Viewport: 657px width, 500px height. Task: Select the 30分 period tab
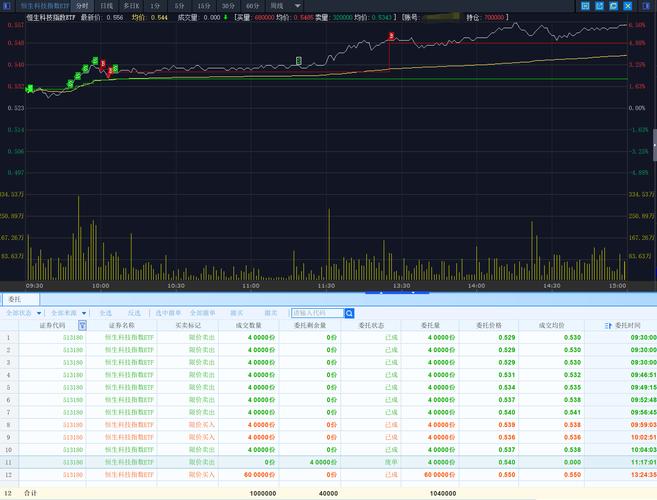click(x=228, y=6)
